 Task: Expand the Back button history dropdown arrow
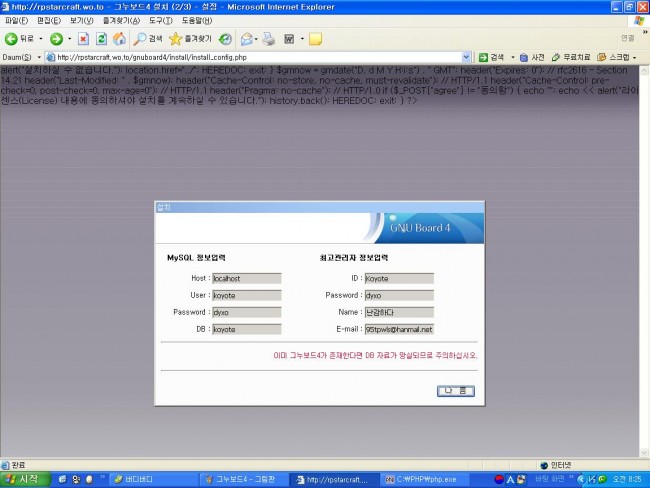pyautogui.click(x=40, y=39)
